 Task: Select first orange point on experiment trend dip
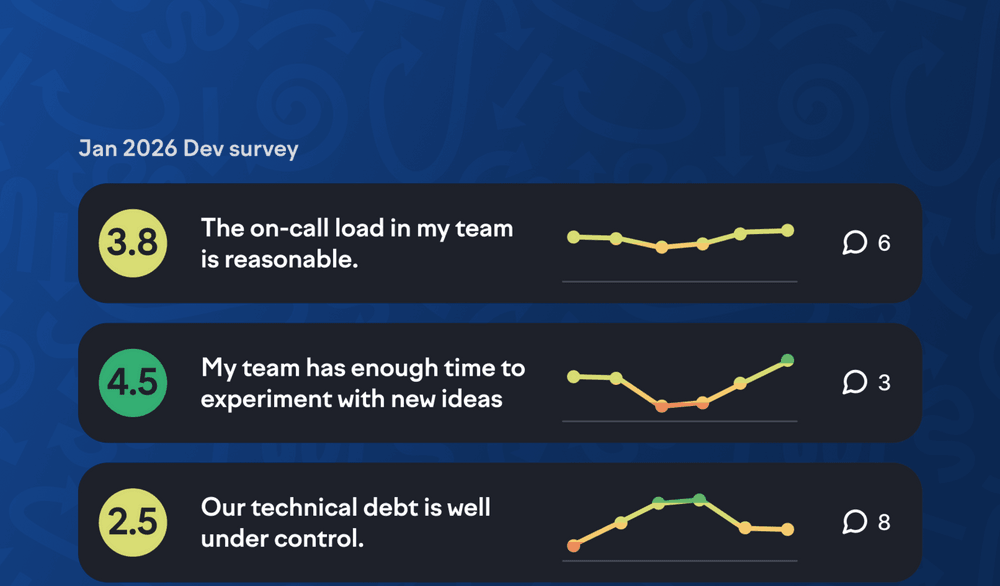click(661, 406)
